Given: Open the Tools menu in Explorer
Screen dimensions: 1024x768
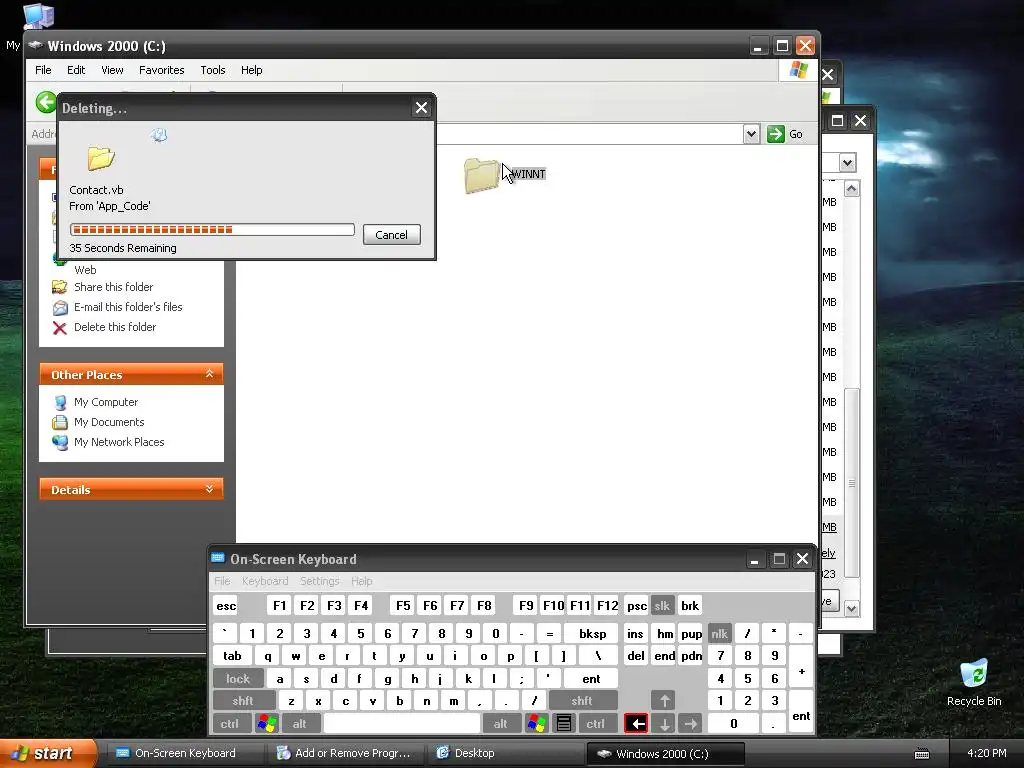Looking at the screenshot, I should tap(212, 70).
